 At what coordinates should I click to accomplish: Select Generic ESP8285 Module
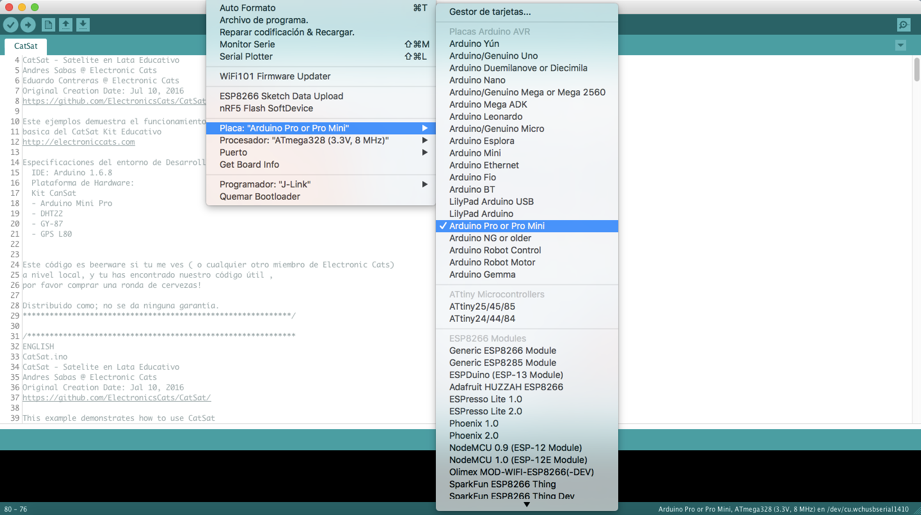pyautogui.click(x=527, y=363)
